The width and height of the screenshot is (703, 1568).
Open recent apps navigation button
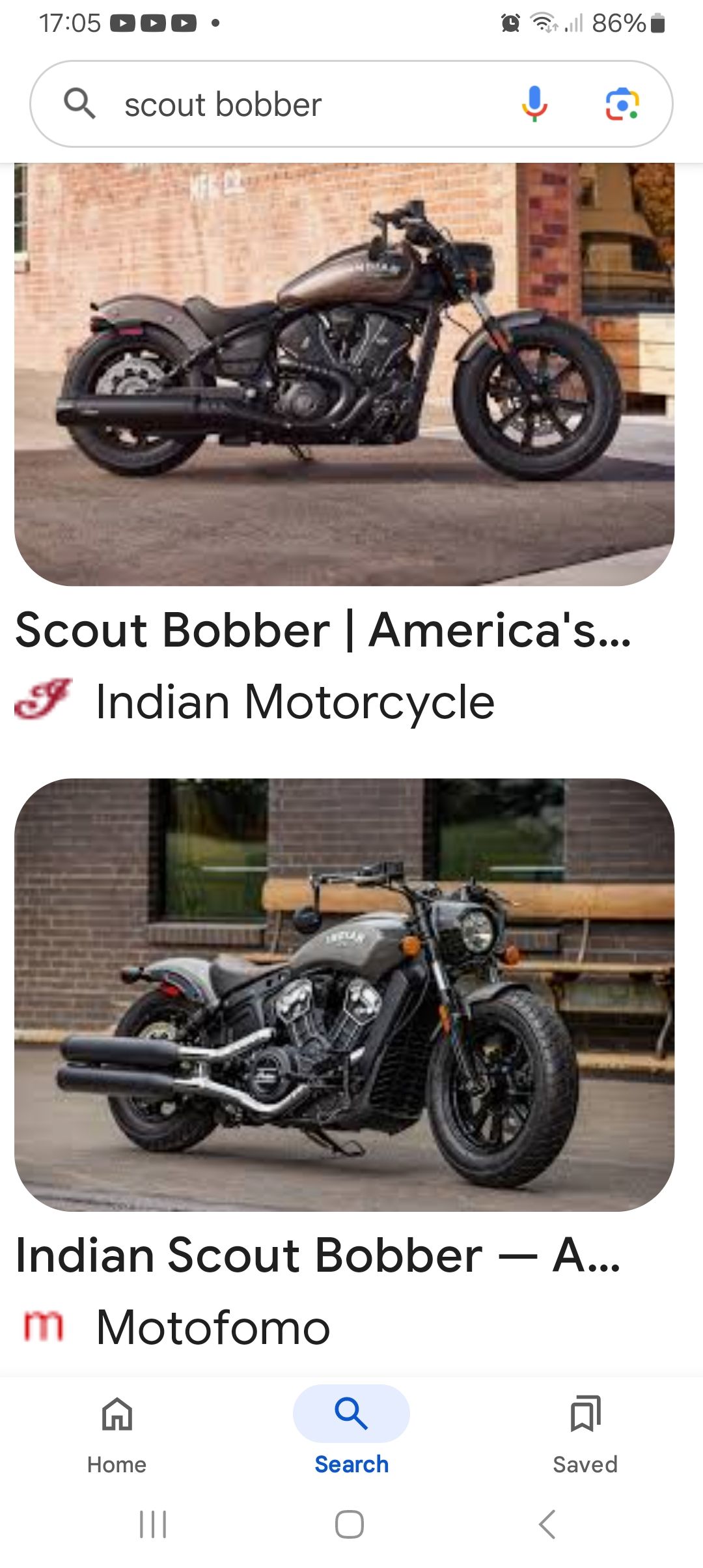click(x=153, y=1524)
